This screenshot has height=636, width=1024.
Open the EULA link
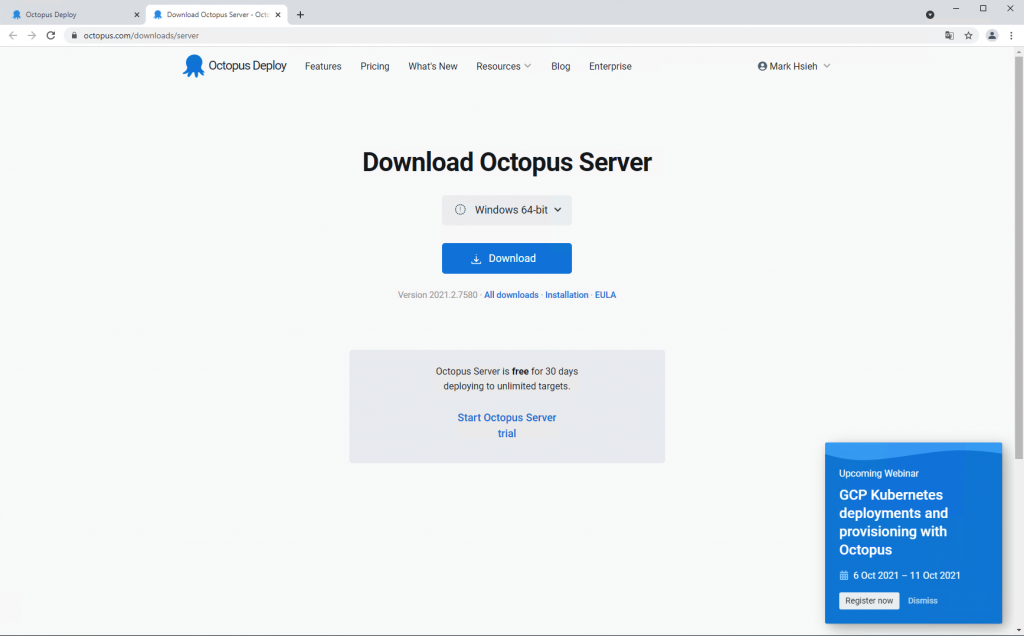605,294
